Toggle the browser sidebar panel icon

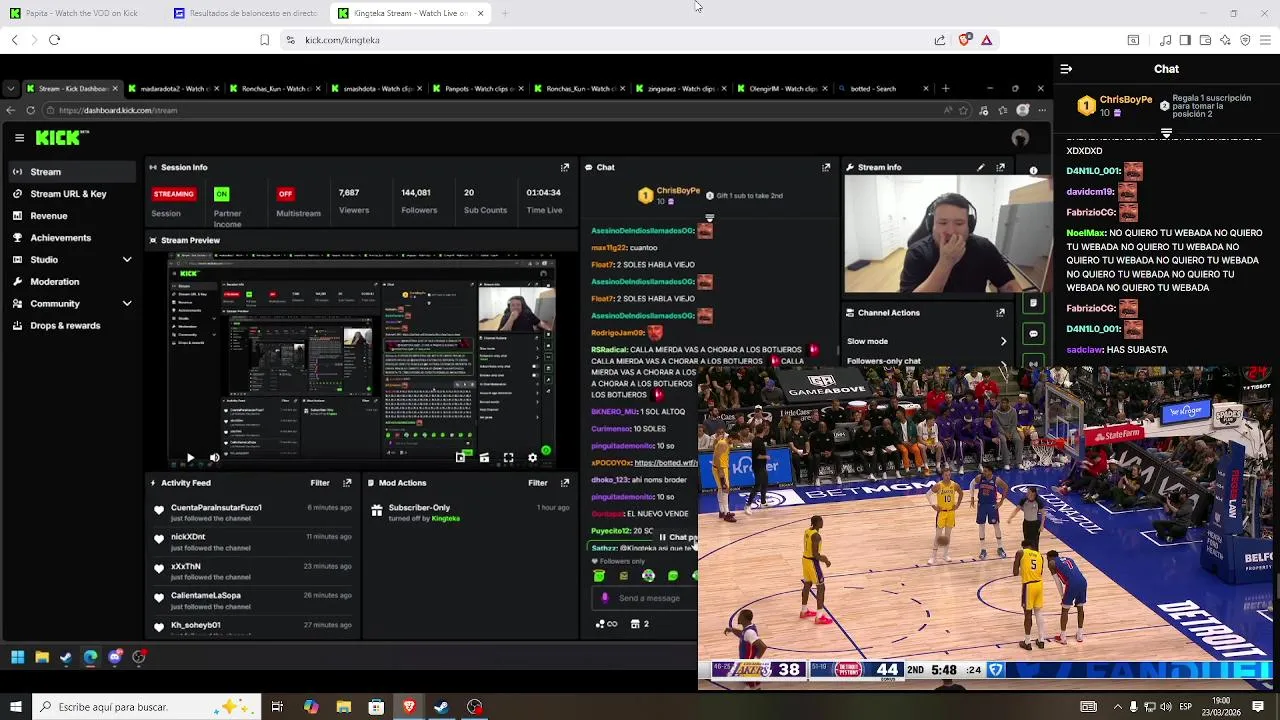(x=1185, y=40)
